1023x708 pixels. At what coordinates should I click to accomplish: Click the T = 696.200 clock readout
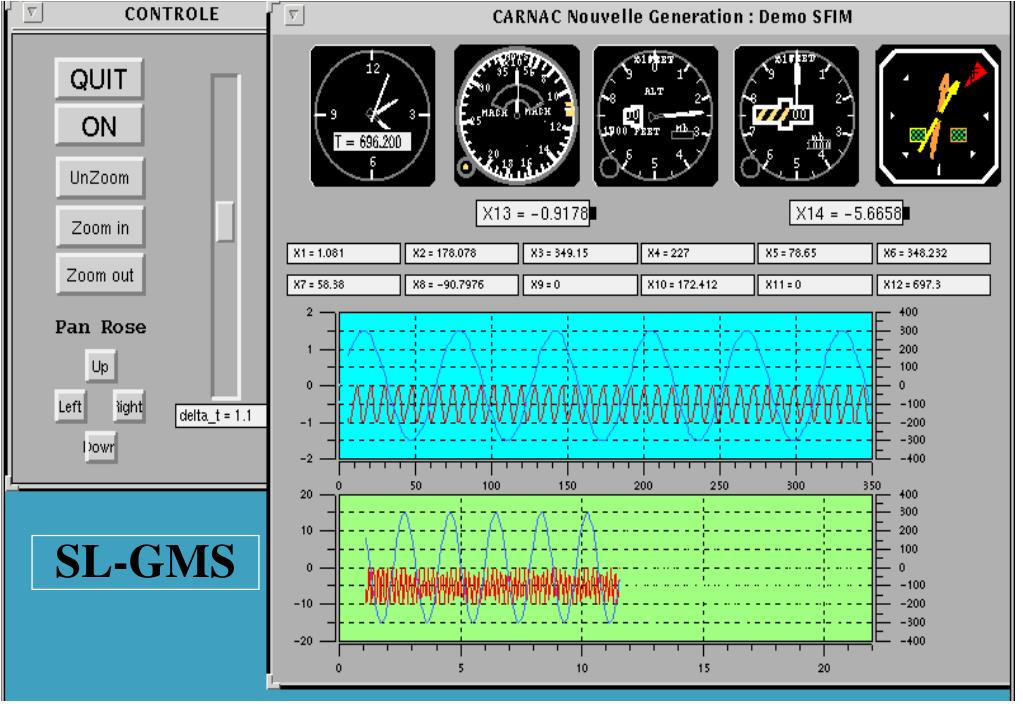coord(372,142)
